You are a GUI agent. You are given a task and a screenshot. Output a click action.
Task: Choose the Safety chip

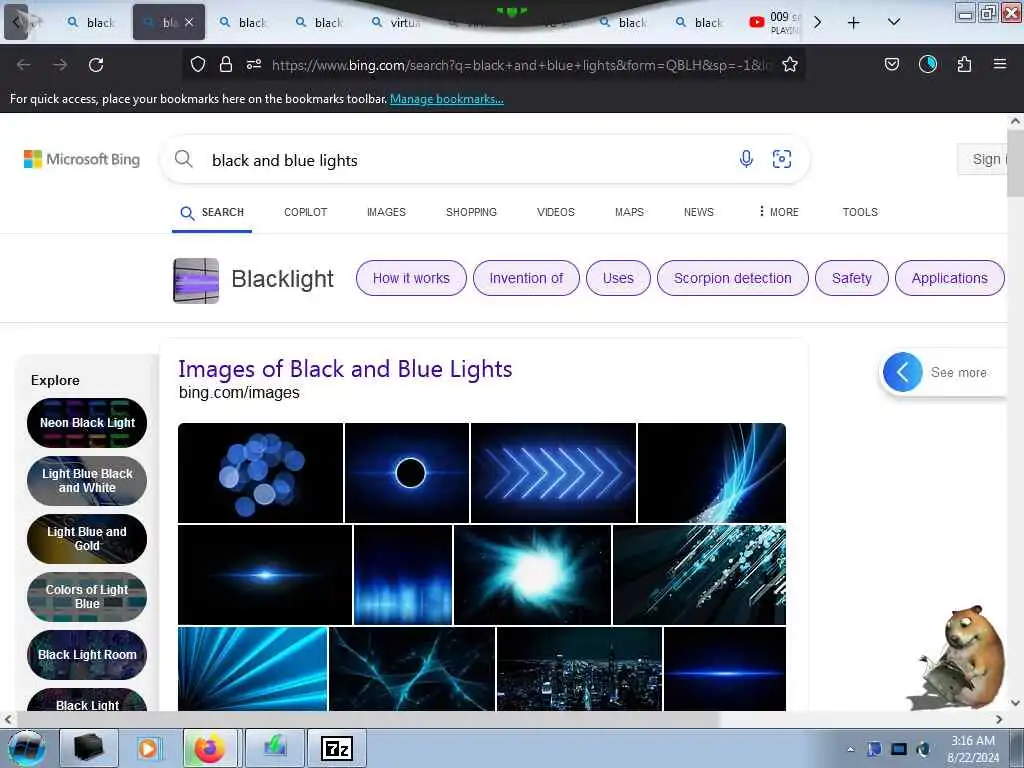point(852,278)
